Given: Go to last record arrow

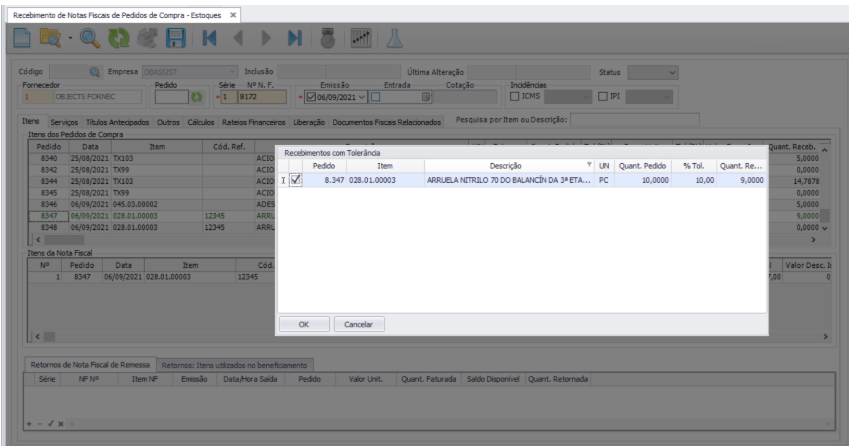Looking at the screenshot, I should pyautogui.click(x=295, y=39).
